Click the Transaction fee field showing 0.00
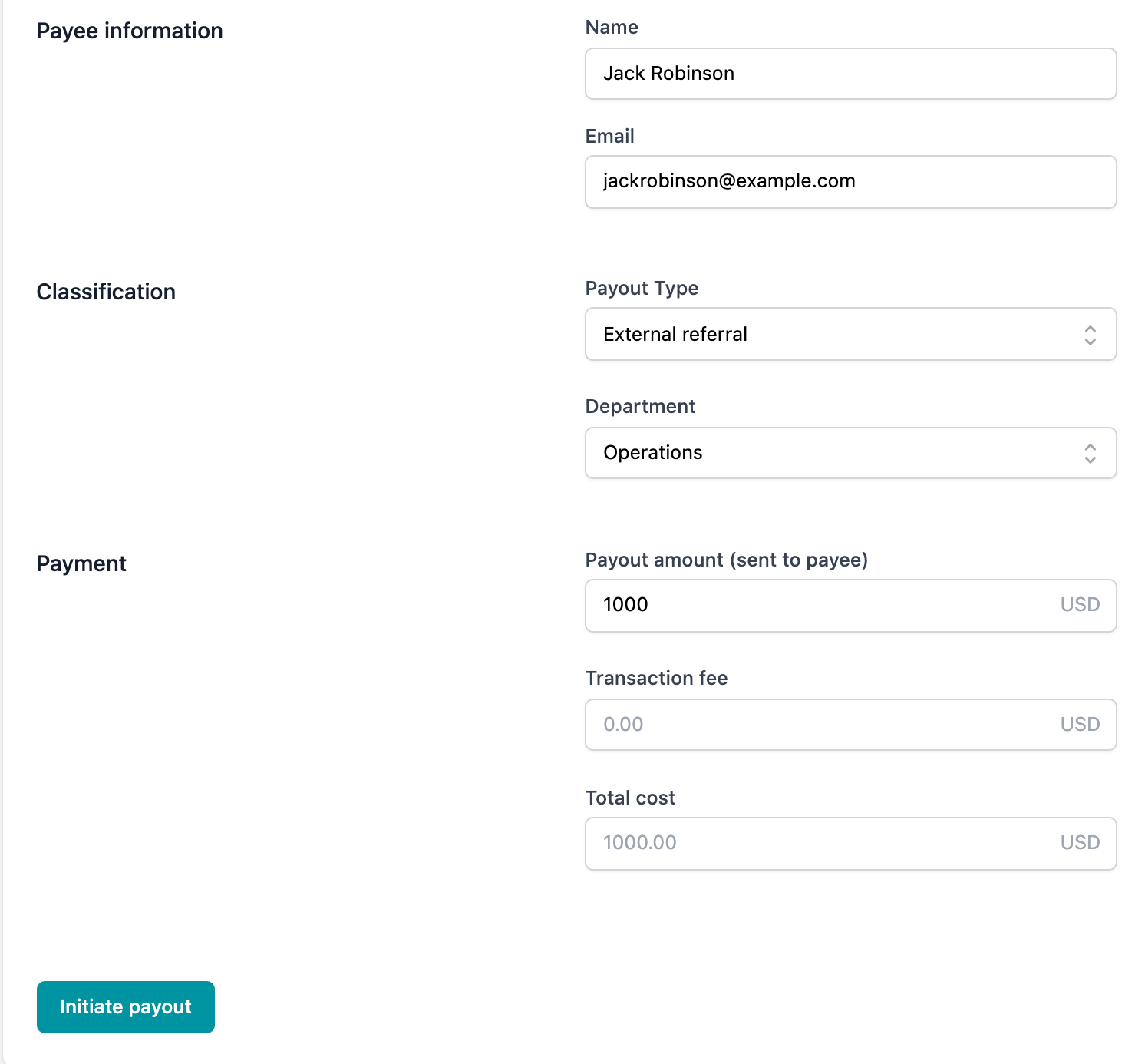Screen dimensions: 1145x1064 pos(850,725)
